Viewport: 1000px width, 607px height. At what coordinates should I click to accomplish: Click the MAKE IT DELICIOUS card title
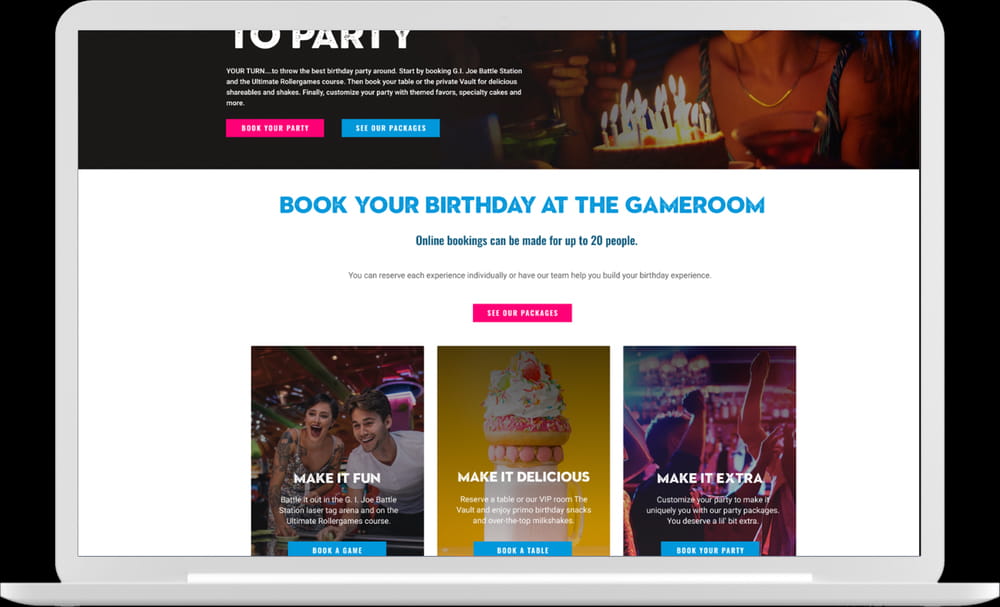(x=524, y=477)
